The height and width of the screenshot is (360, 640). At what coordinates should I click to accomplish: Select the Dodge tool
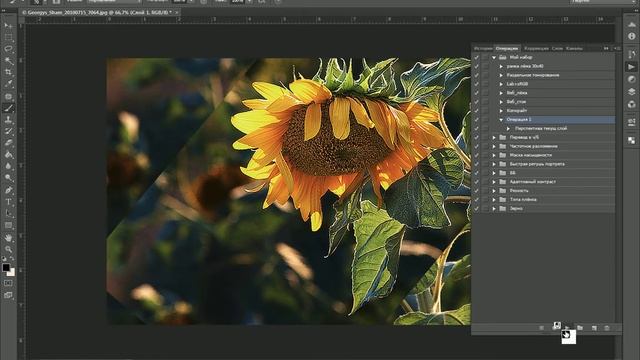pyautogui.click(x=8, y=178)
